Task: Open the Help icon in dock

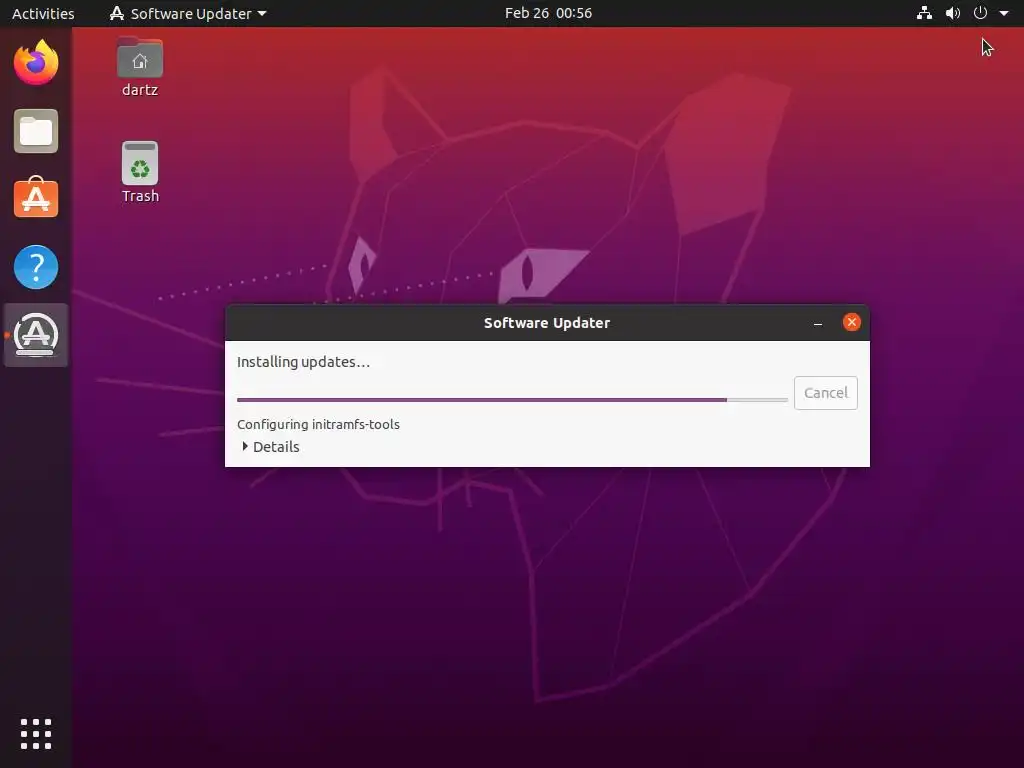Action: coord(36,266)
